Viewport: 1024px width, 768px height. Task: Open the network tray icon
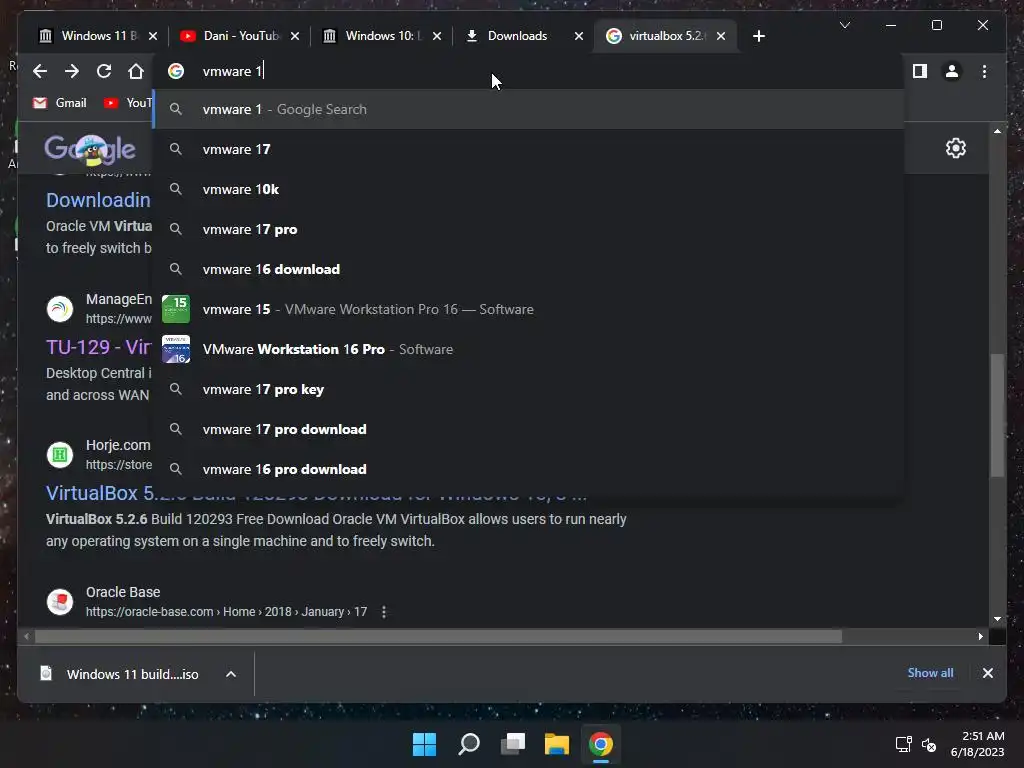coord(904,744)
